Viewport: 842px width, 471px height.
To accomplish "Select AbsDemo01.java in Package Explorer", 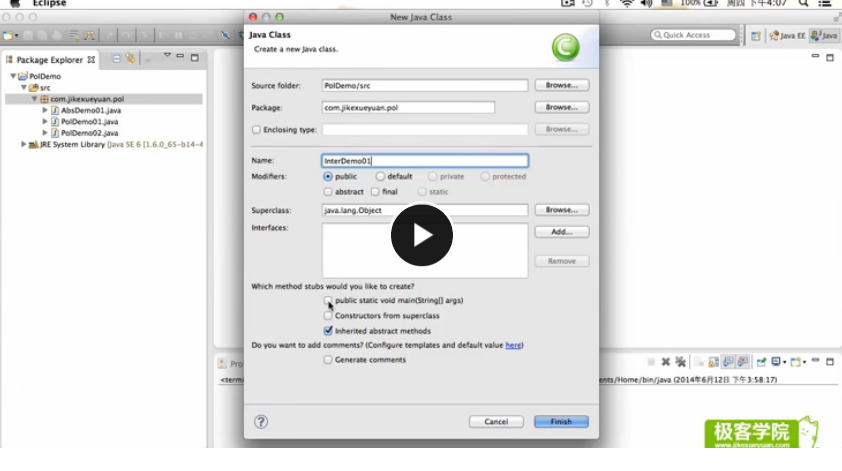I will [91, 110].
